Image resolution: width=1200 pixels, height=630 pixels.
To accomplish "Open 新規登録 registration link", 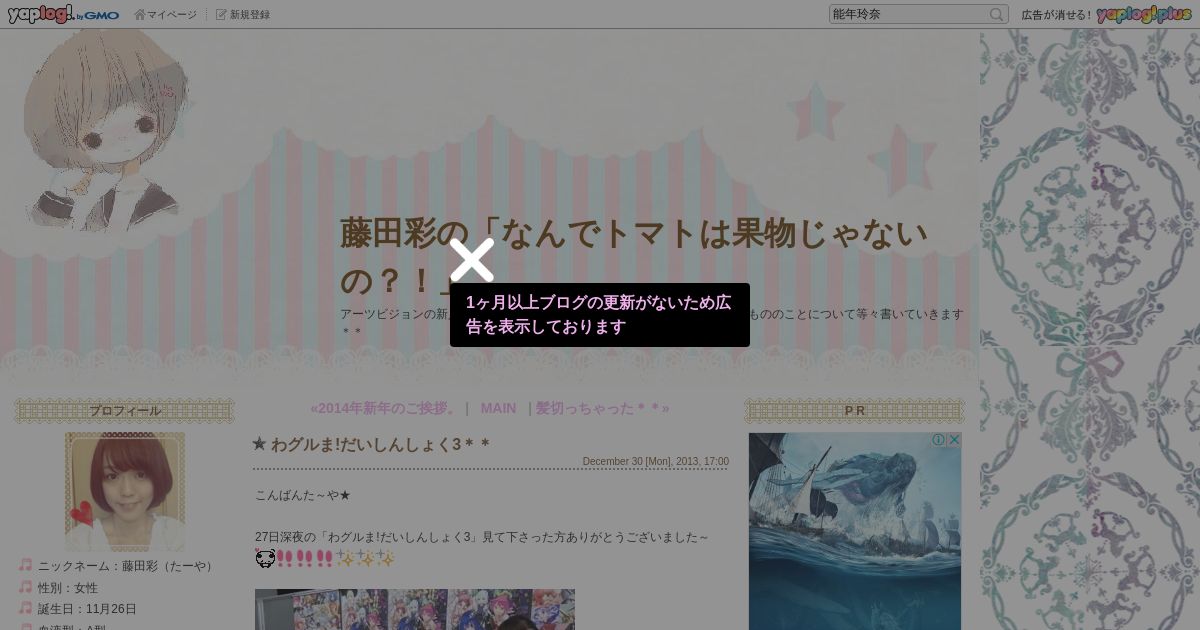I will (243, 14).
